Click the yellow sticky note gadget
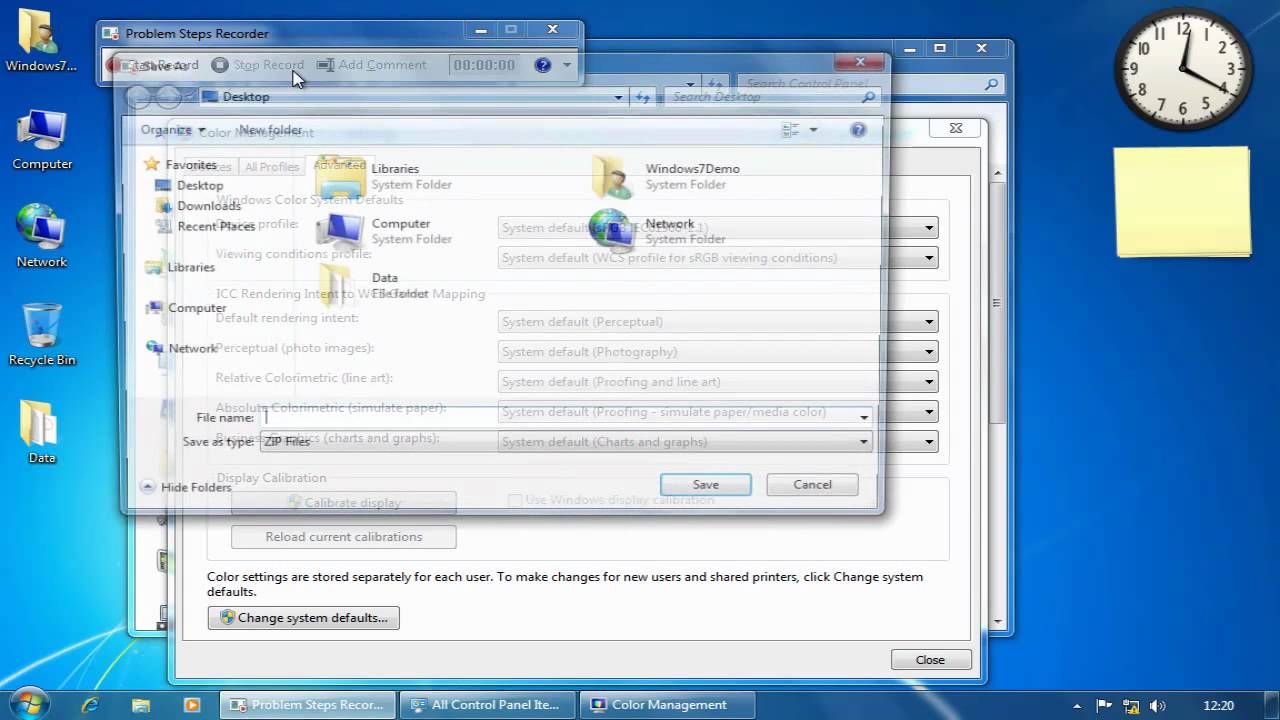The height and width of the screenshot is (720, 1280). [1182, 201]
